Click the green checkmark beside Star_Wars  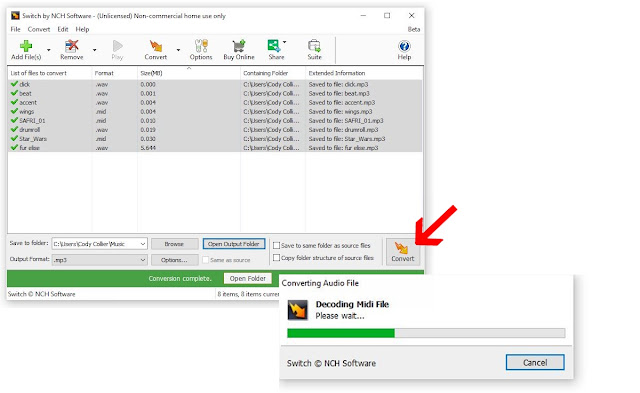point(14,138)
